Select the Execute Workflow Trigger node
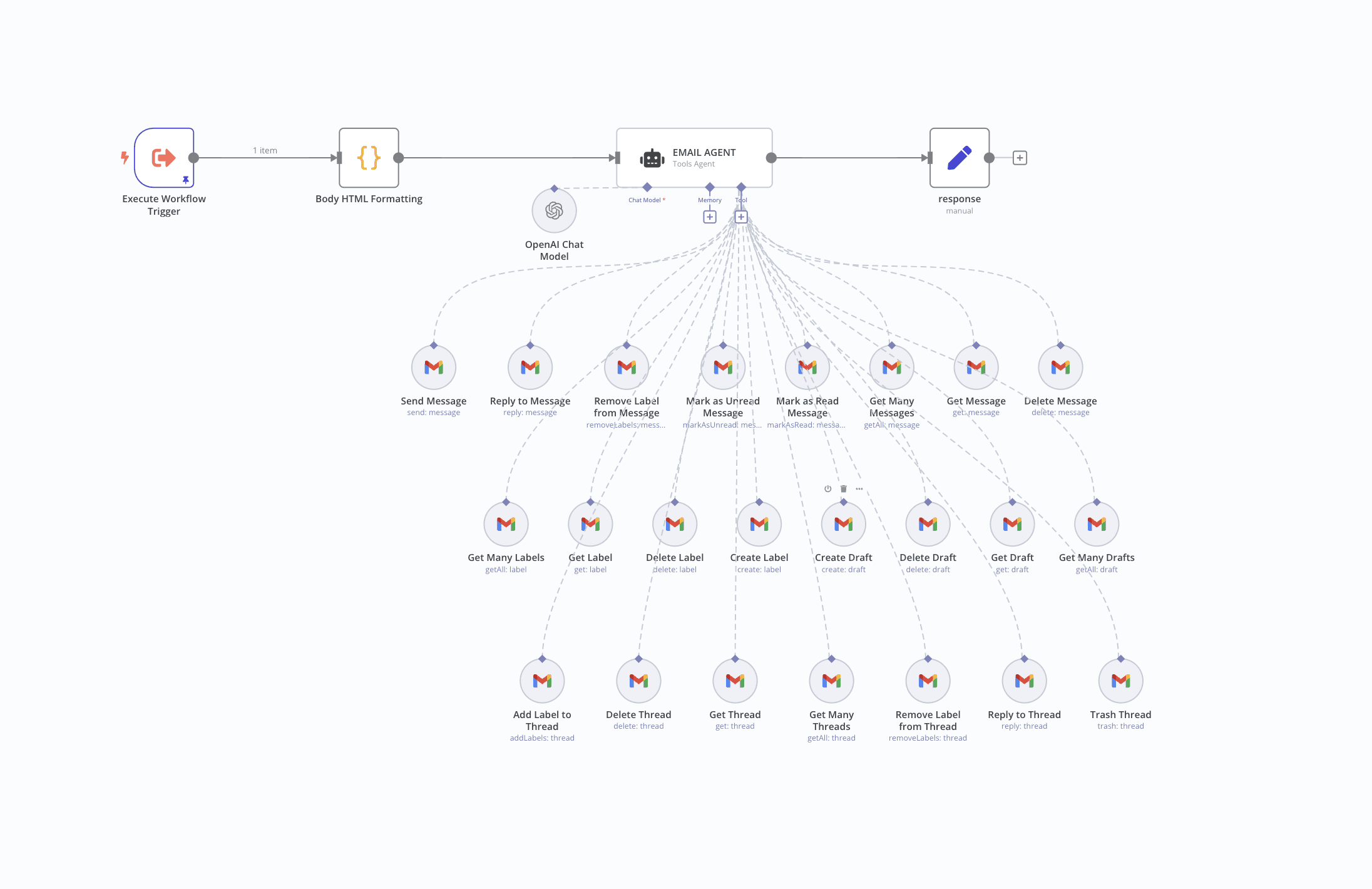Image resolution: width=1372 pixels, height=889 pixels. click(164, 158)
